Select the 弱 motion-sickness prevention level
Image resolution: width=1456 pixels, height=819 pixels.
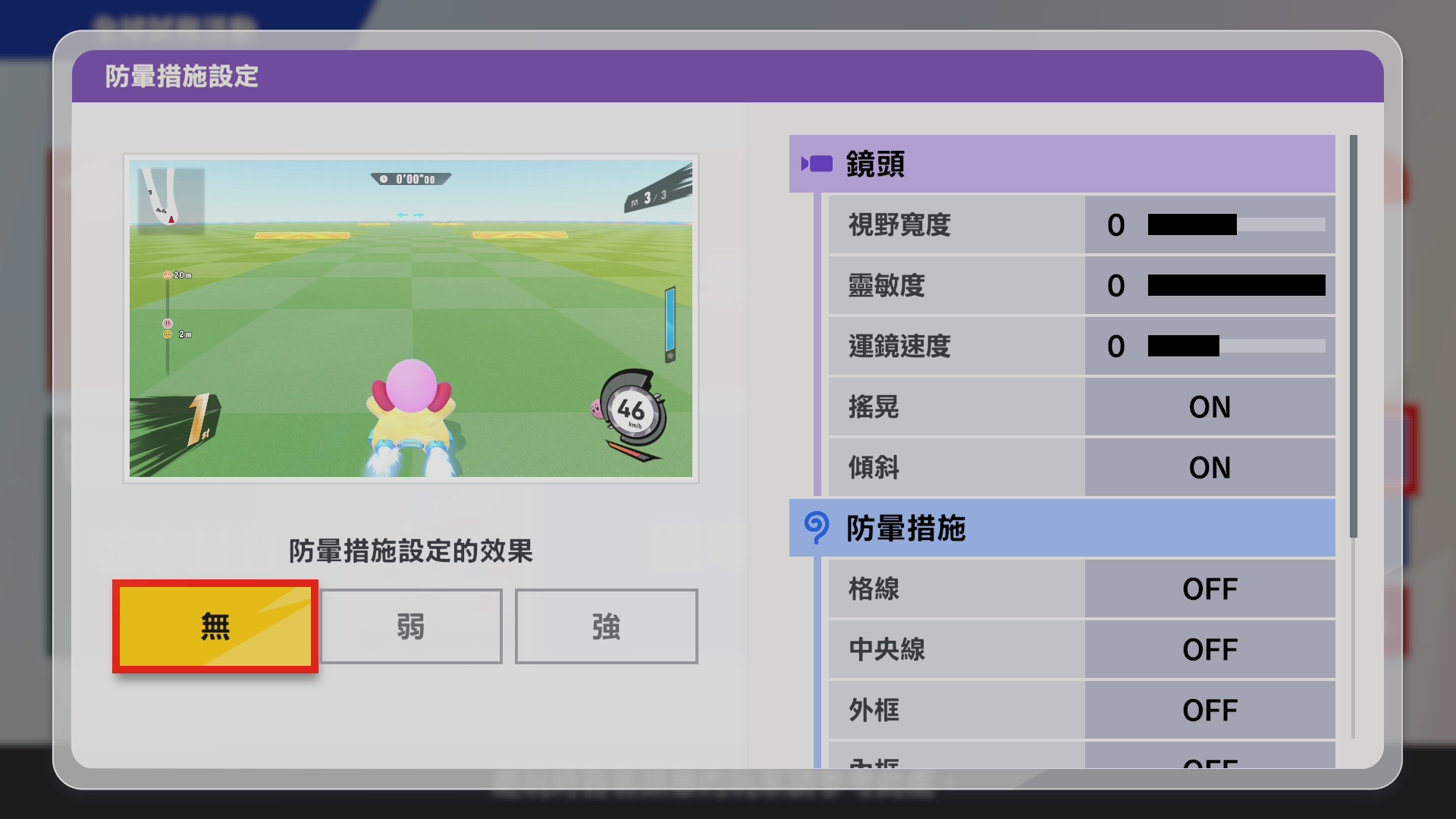pos(410,626)
